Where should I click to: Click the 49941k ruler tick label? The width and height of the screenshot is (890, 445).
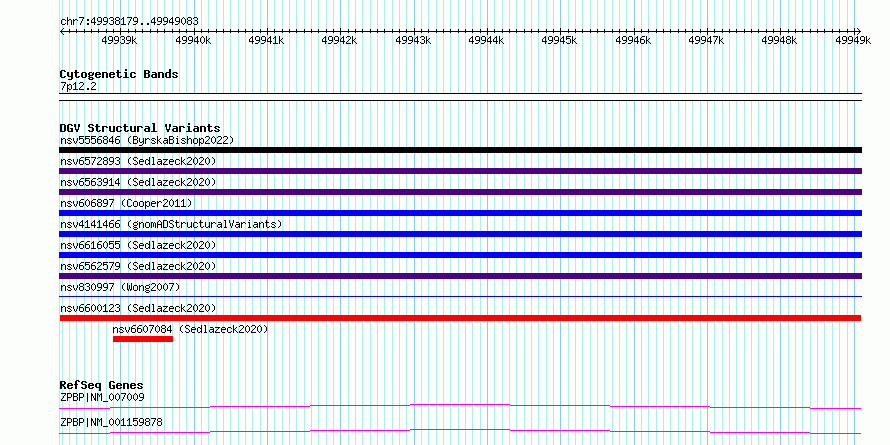click(266, 40)
